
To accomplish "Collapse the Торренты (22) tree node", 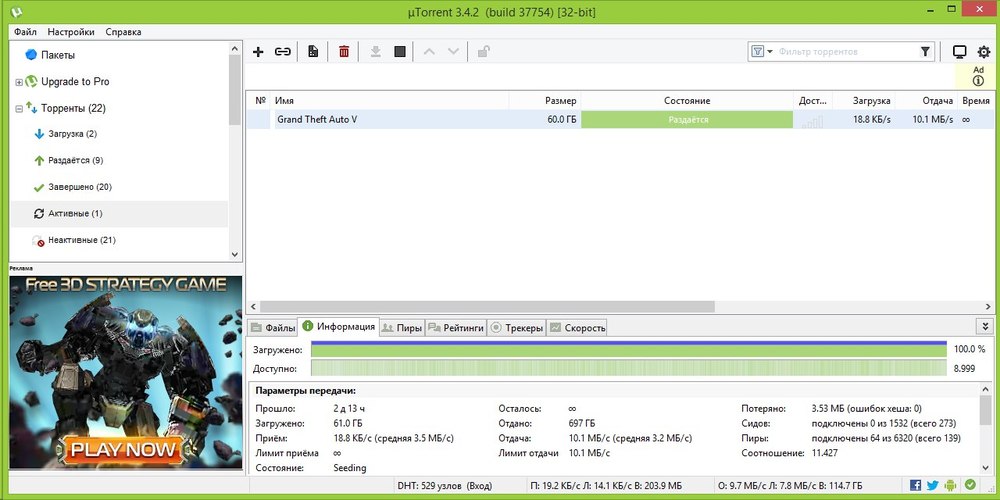I will pyautogui.click(x=18, y=109).
